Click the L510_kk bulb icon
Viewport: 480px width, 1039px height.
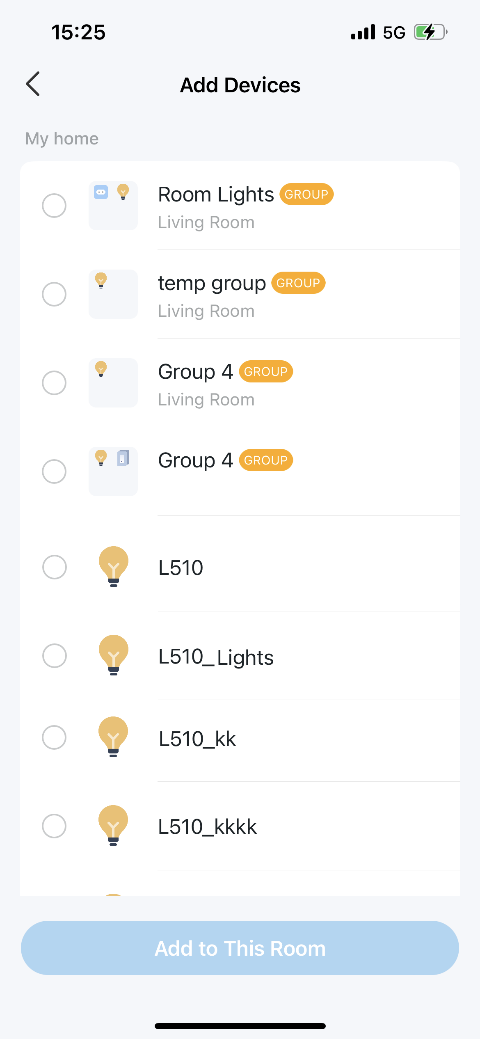point(113,738)
